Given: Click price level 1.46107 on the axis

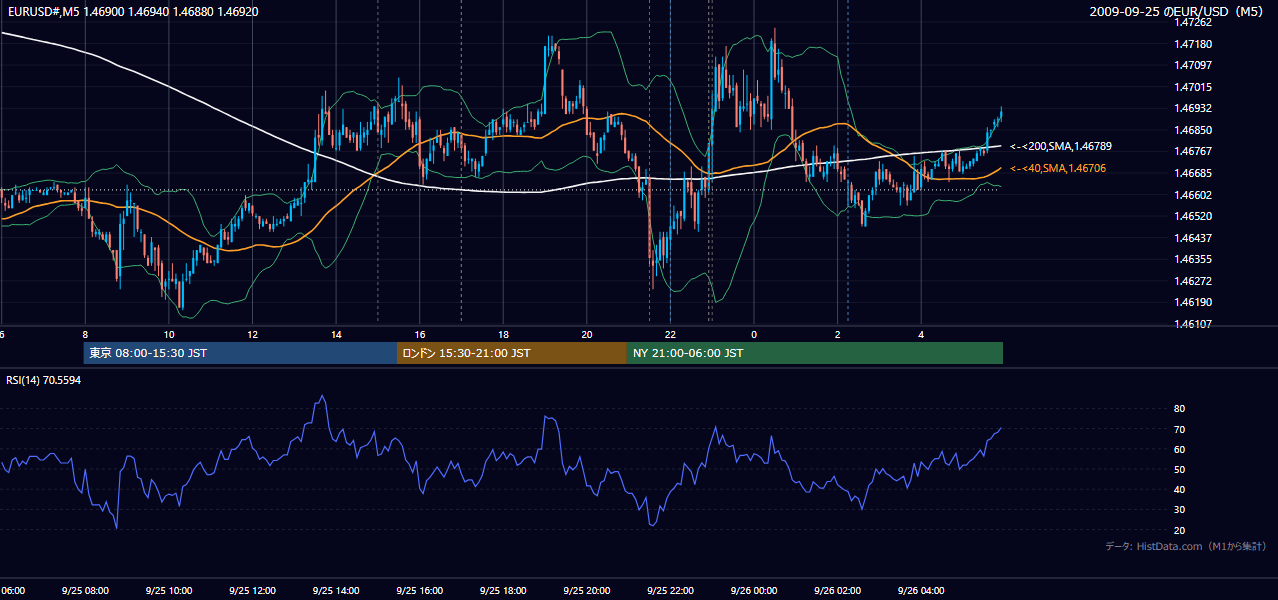Looking at the screenshot, I should [x=1194, y=324].
